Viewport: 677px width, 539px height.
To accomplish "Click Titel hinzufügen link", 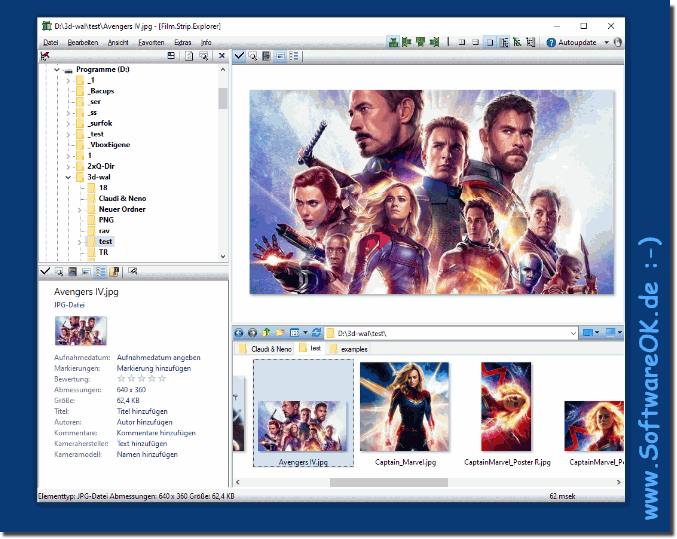I will tap(142, 411).
